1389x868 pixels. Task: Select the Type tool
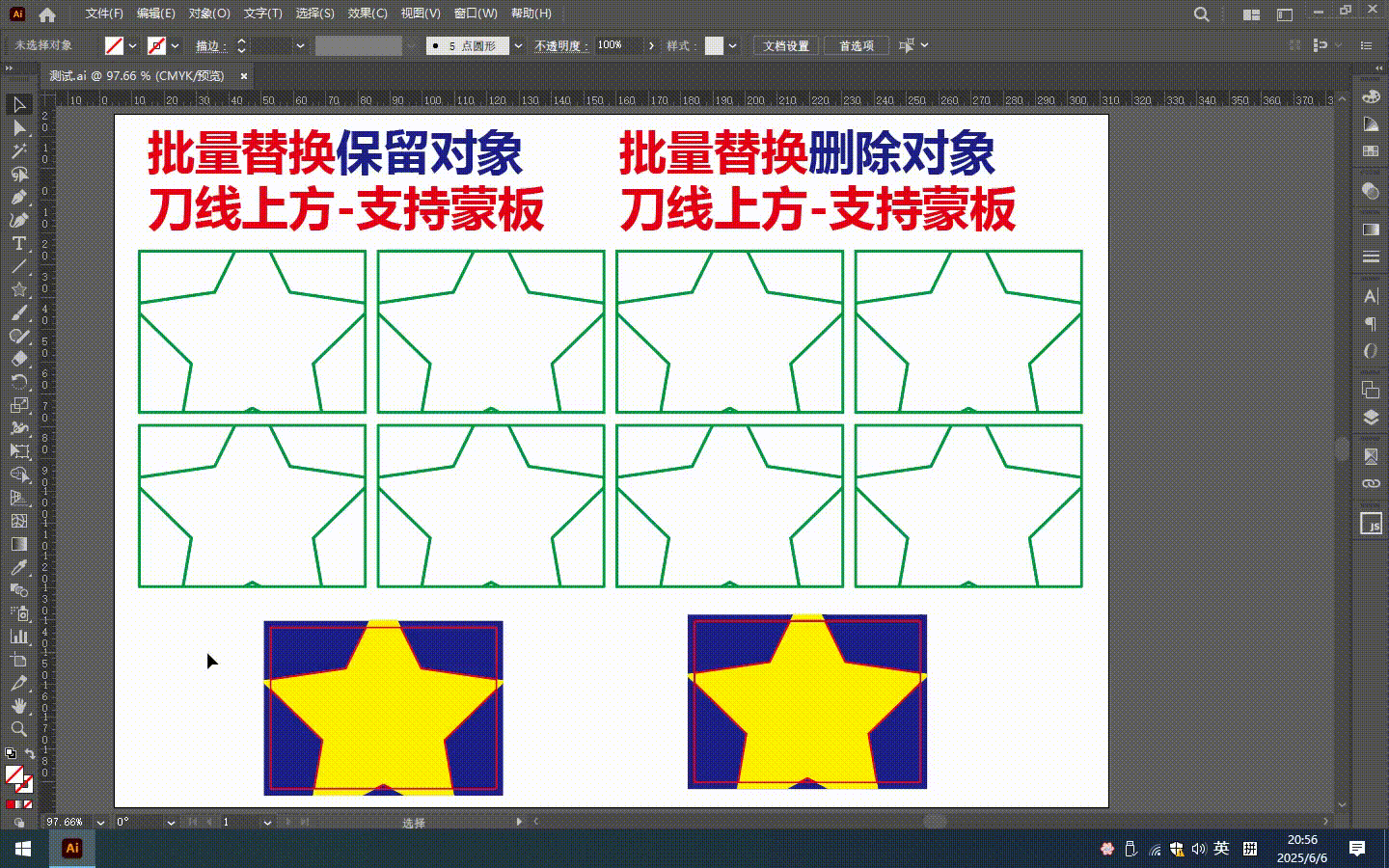[18, 244]
